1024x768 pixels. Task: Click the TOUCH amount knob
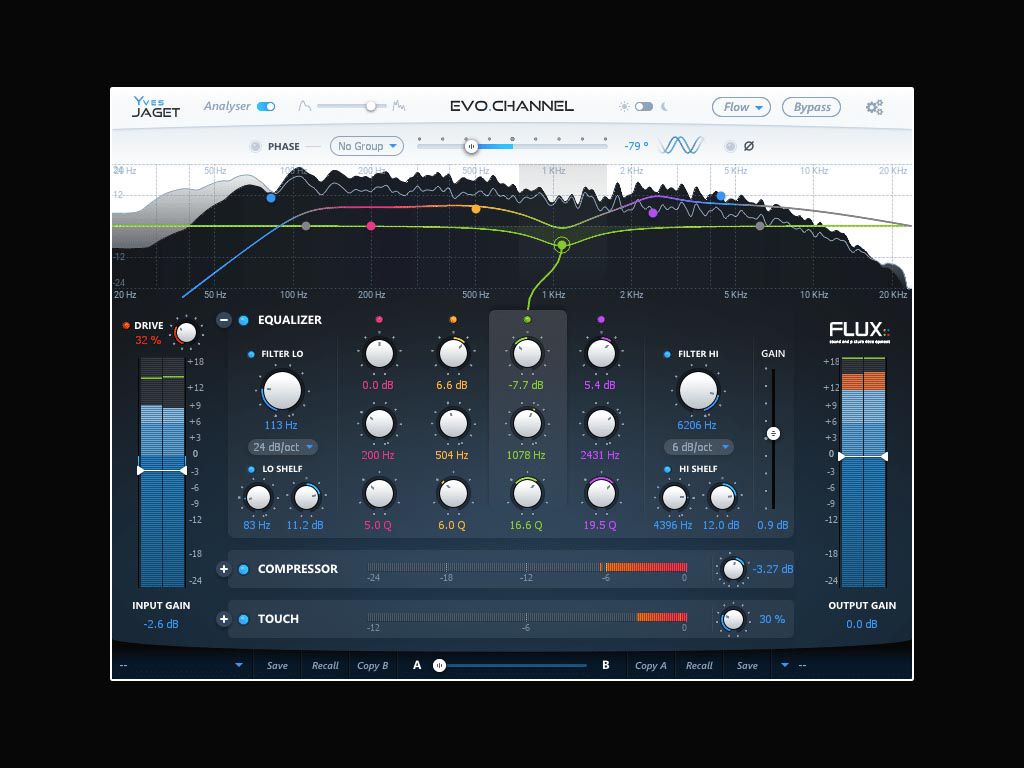pyautogui.click(x=733, y=619)
